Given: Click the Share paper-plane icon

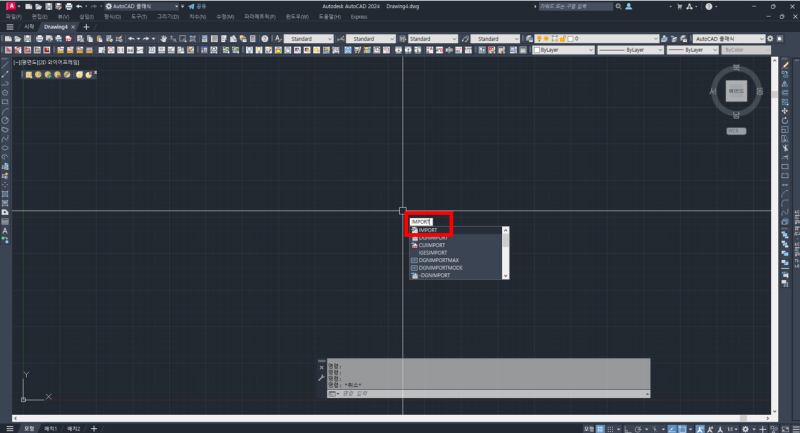Looking at the screenshot, I should tap(191, 7).
